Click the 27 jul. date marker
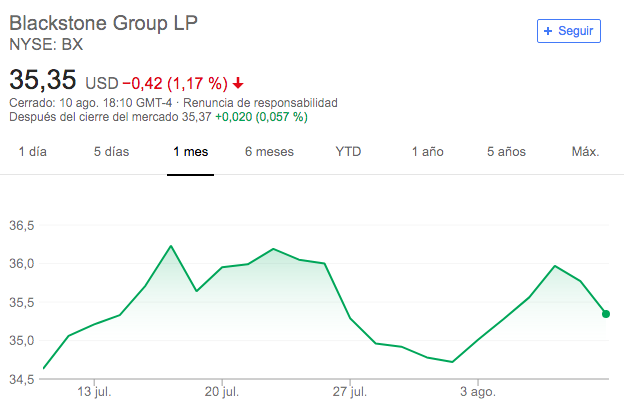 pyautogui.click(x=350, y=391)
